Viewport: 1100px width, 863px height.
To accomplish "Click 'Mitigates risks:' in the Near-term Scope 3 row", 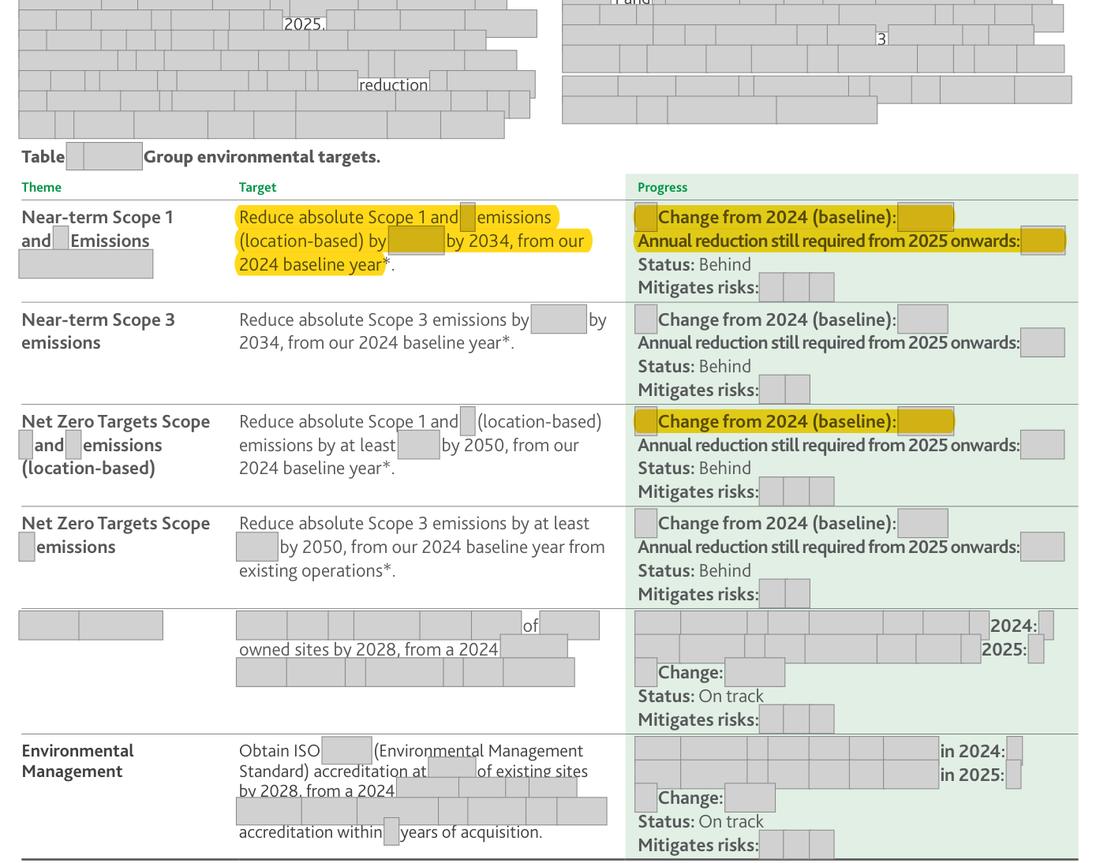I will 698,390.
